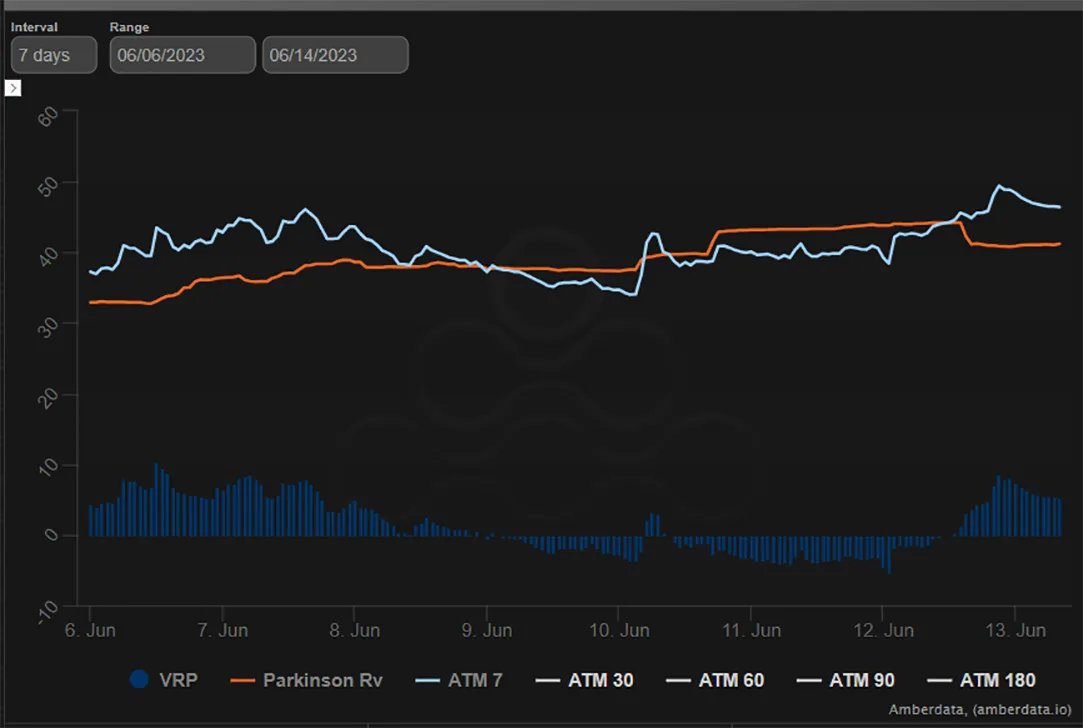This screenshot has width=1083, height=728.
Task: Open the Interval dropdown showing 7 days
Action: tap(54, 55)
